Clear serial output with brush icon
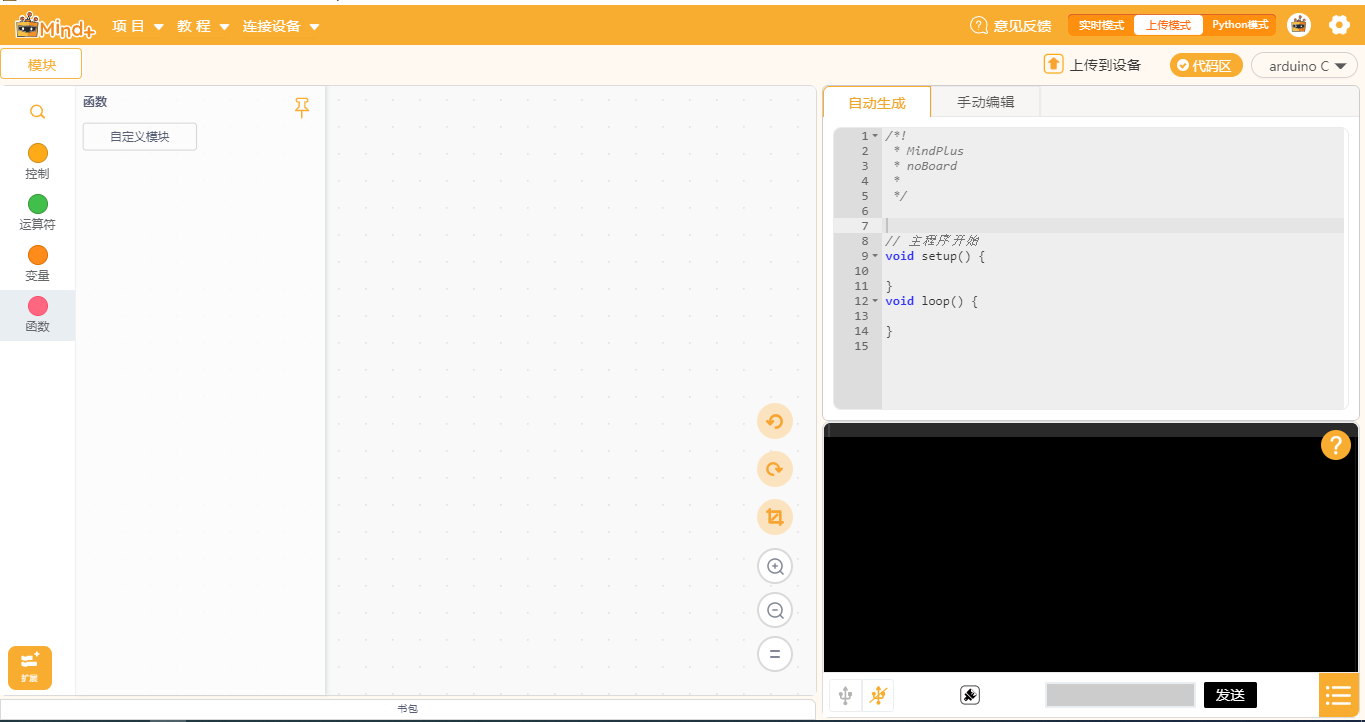This screenshot has width=1365, height=722. [969, 695]
